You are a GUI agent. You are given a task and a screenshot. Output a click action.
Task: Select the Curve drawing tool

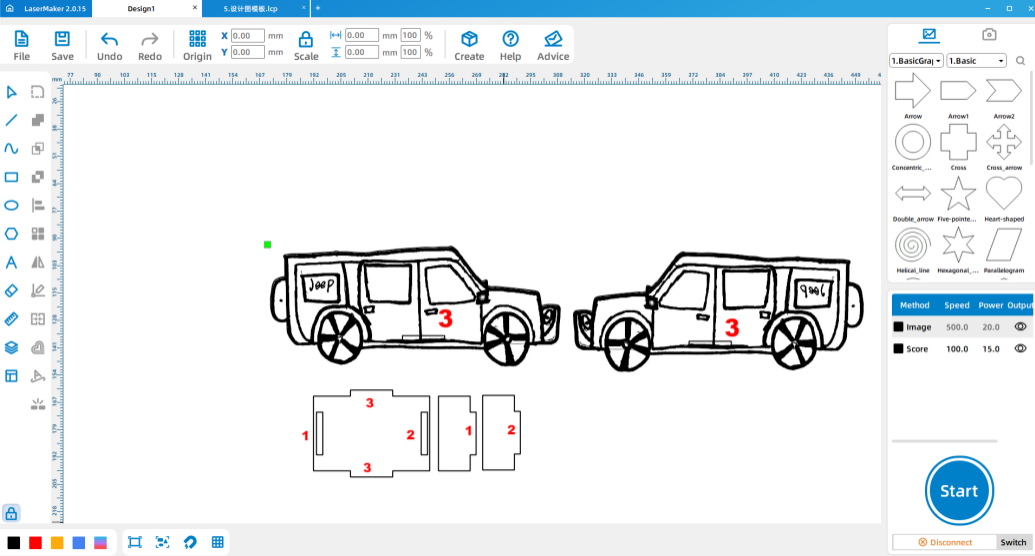[x=11, y=149]
